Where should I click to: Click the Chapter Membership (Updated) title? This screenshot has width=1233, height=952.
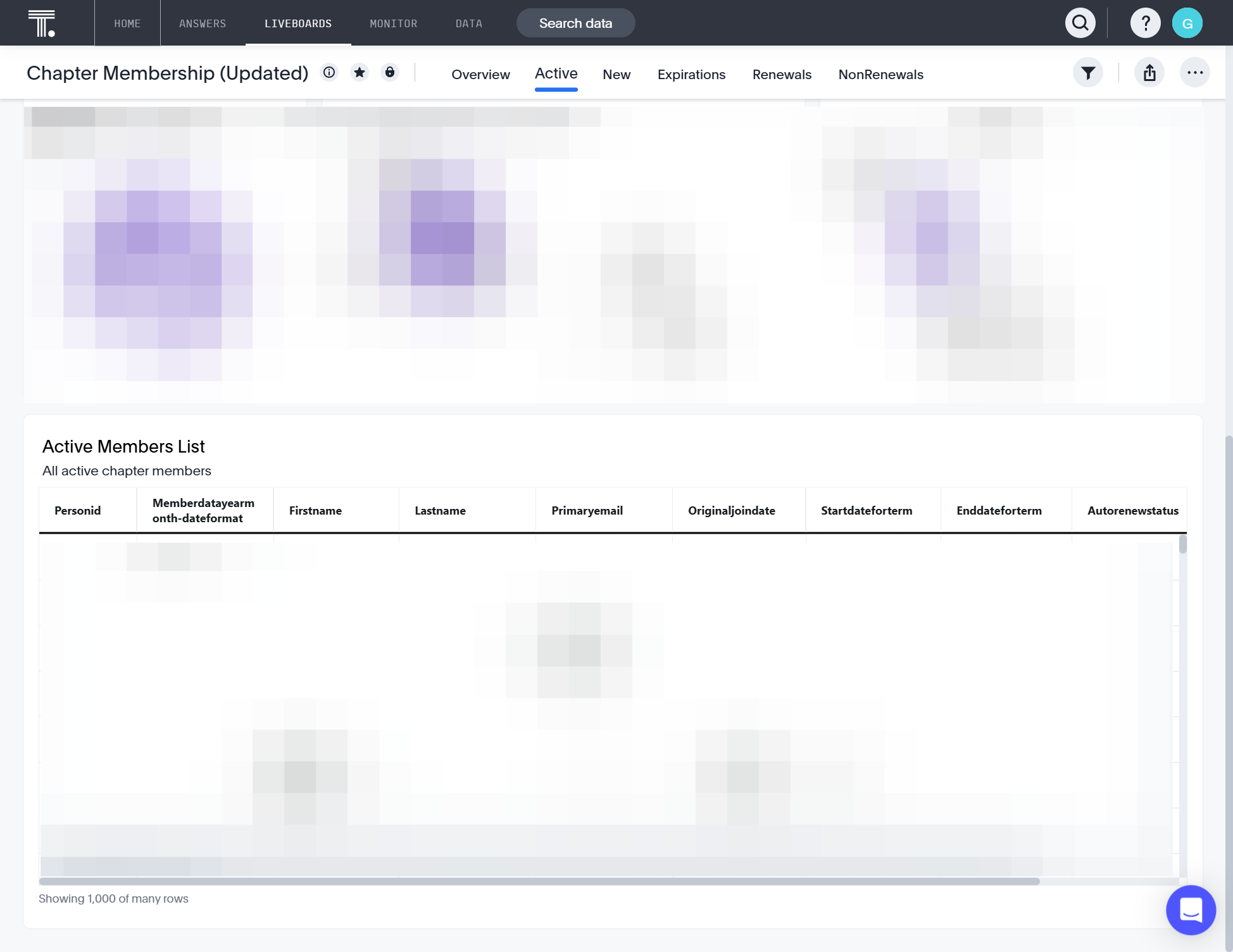[x=167, y=73]
